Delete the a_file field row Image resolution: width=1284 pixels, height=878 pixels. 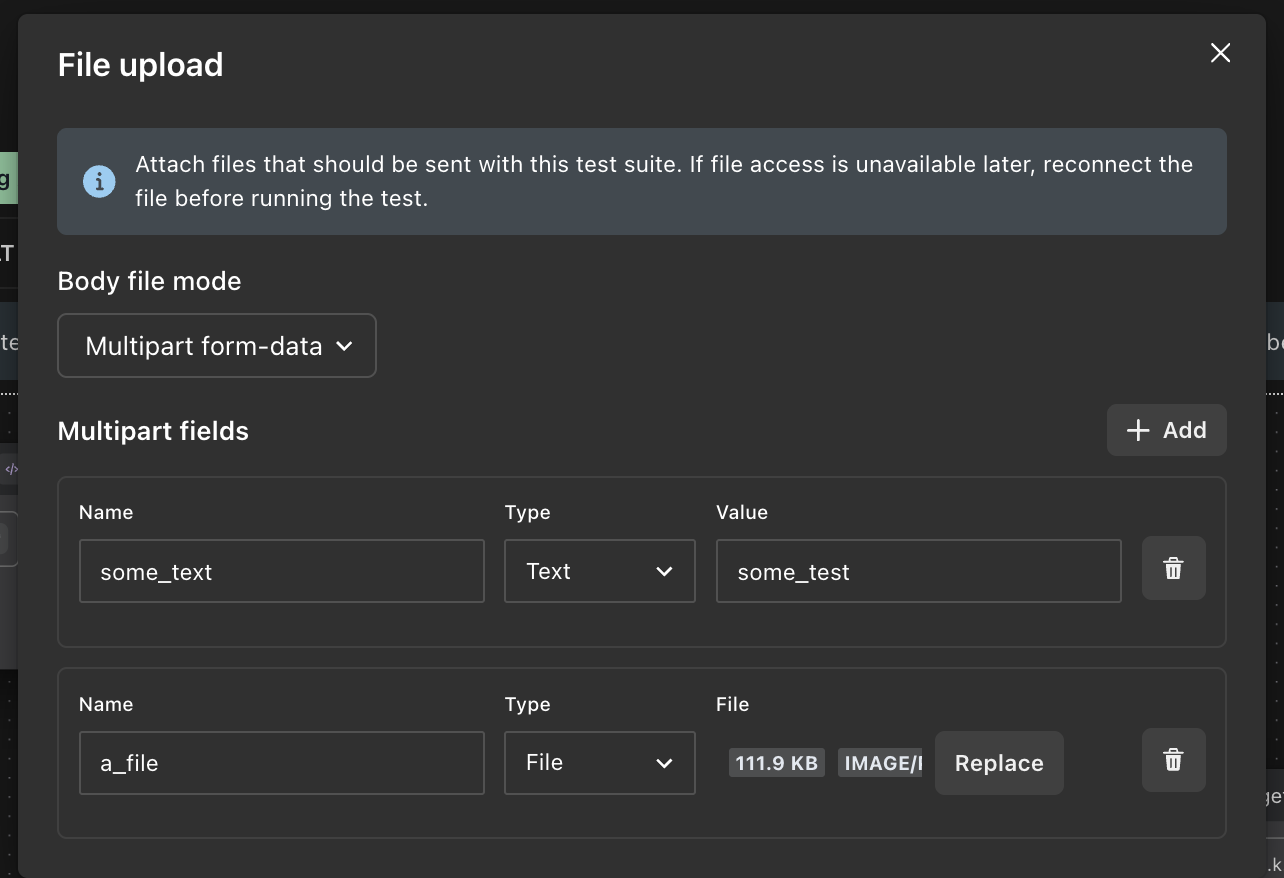(1173, 760)
